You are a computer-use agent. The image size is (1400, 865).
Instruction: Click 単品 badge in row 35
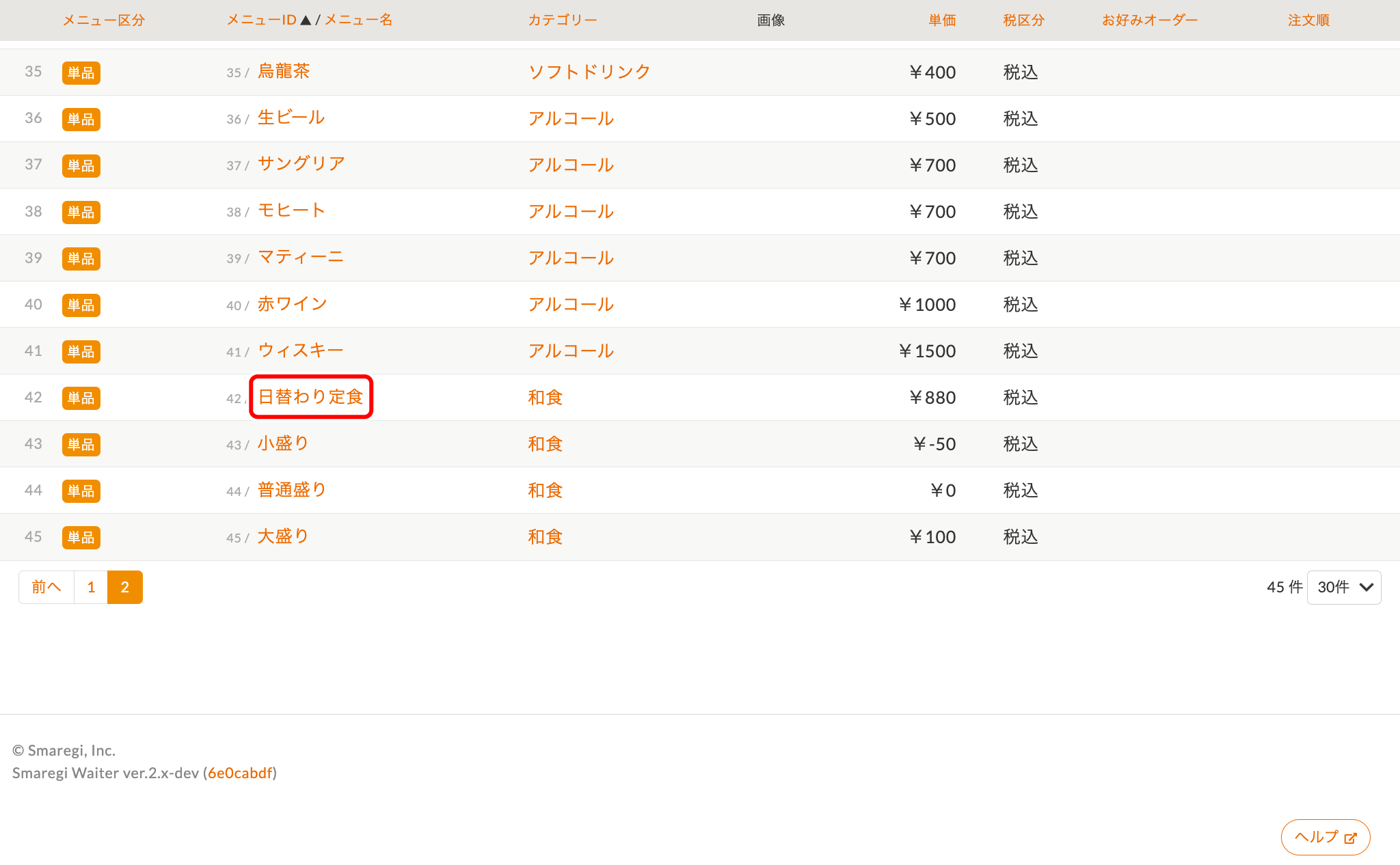click(81, 72)
